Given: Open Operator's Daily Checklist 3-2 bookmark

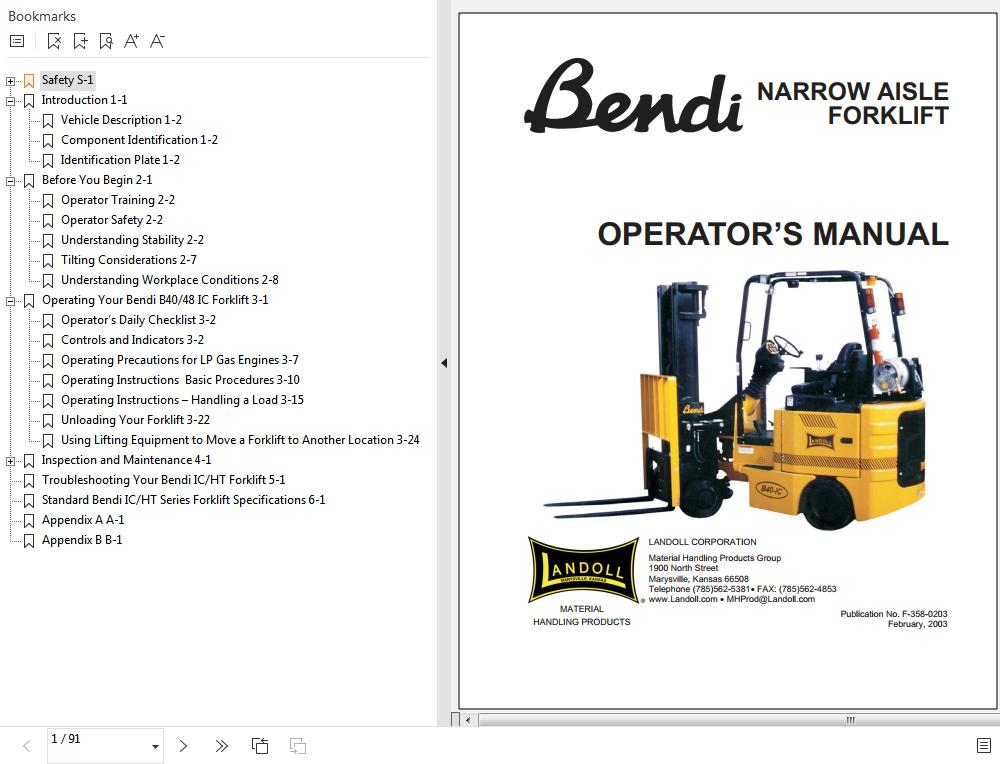Looking at the screenshot, I should 138,320.
